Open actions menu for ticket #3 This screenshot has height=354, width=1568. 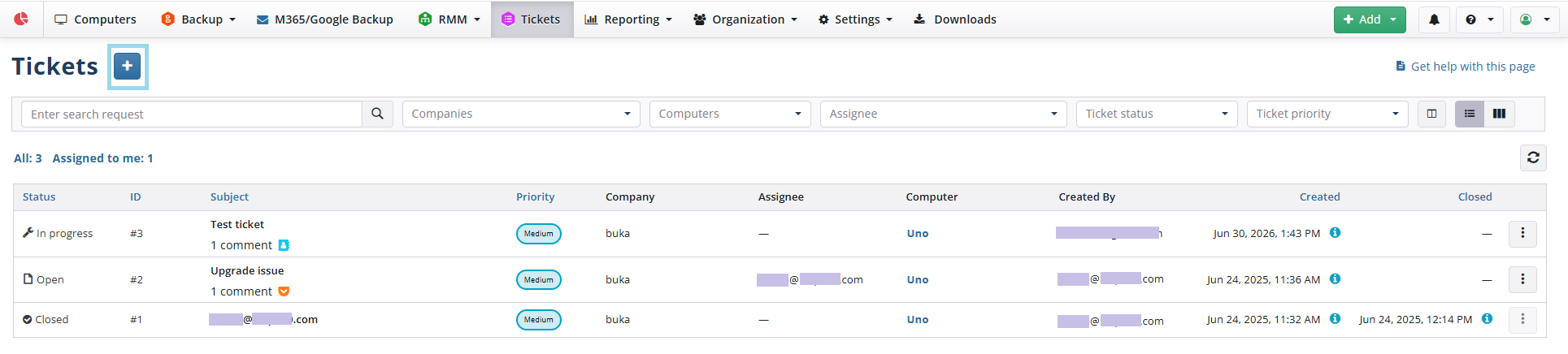click(1522, 233)
